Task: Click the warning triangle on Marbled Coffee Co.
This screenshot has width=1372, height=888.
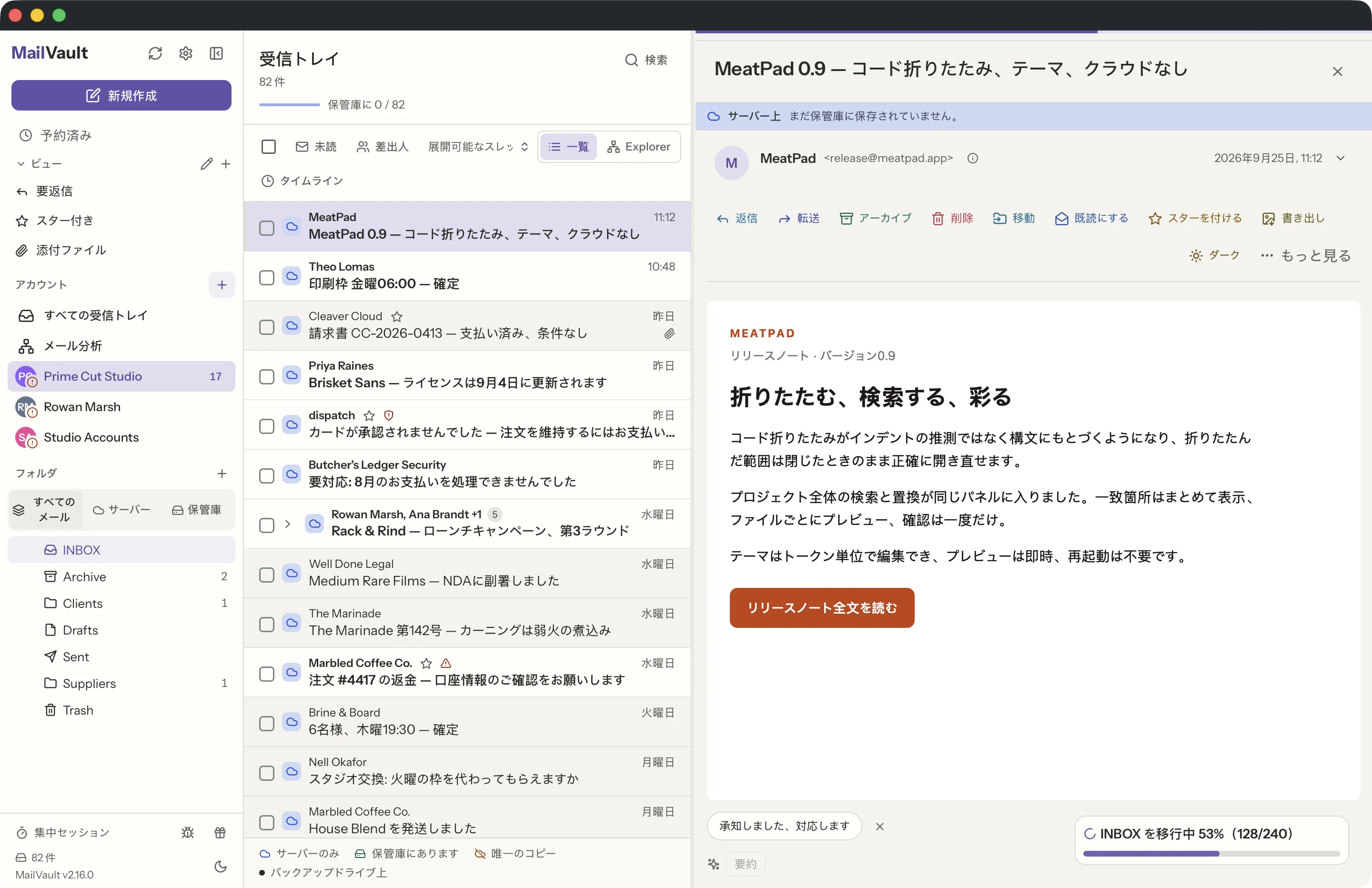Action: click(x=445, y=663)
